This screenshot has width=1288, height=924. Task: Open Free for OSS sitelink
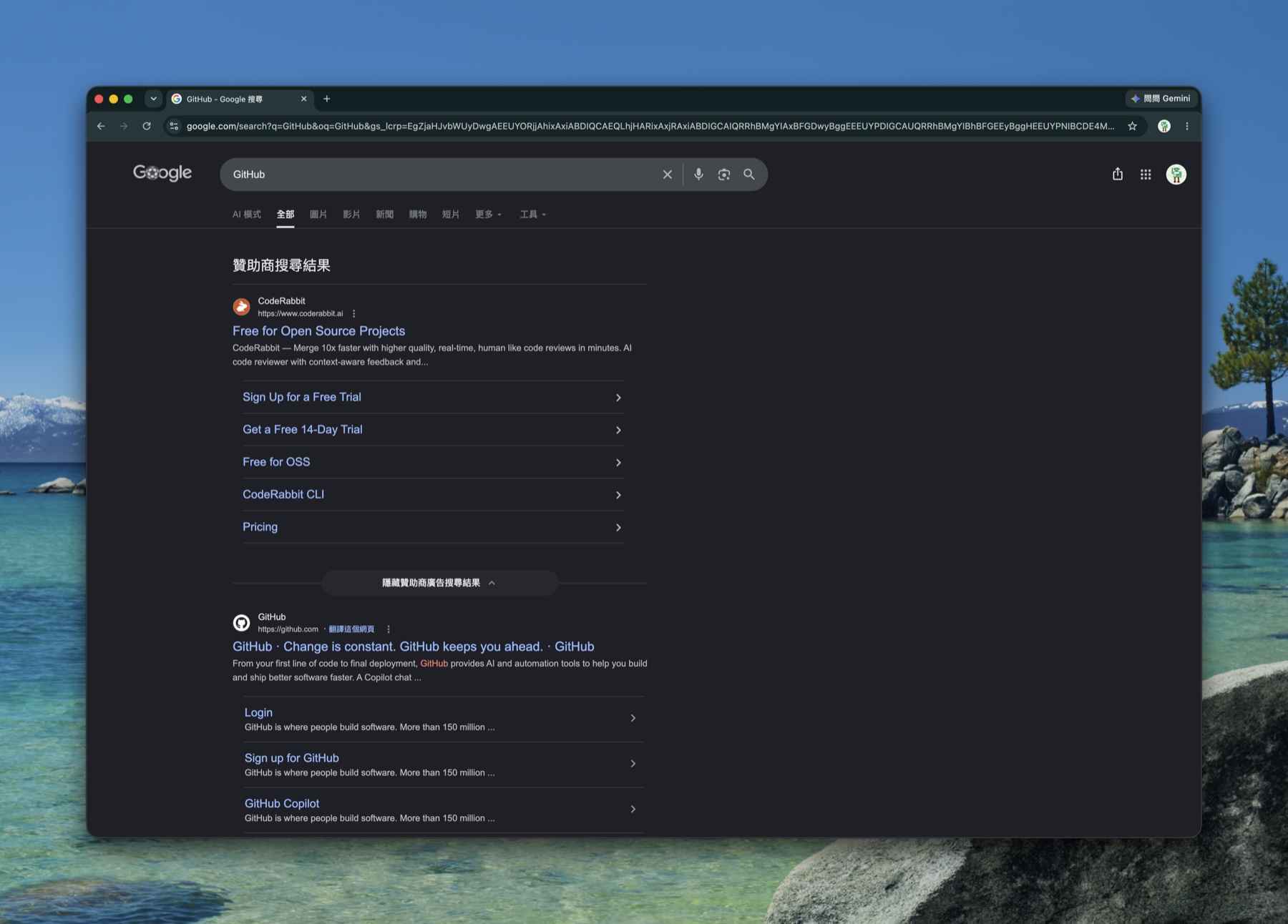[x=276, y=462]
